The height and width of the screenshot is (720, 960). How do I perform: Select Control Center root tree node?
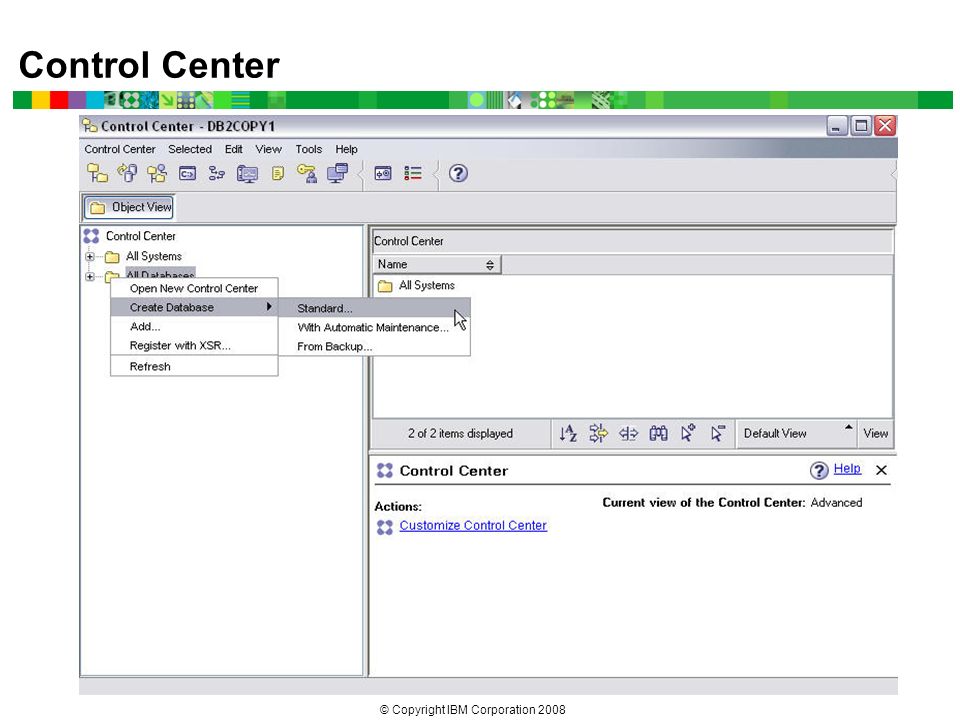click(140, 236)
